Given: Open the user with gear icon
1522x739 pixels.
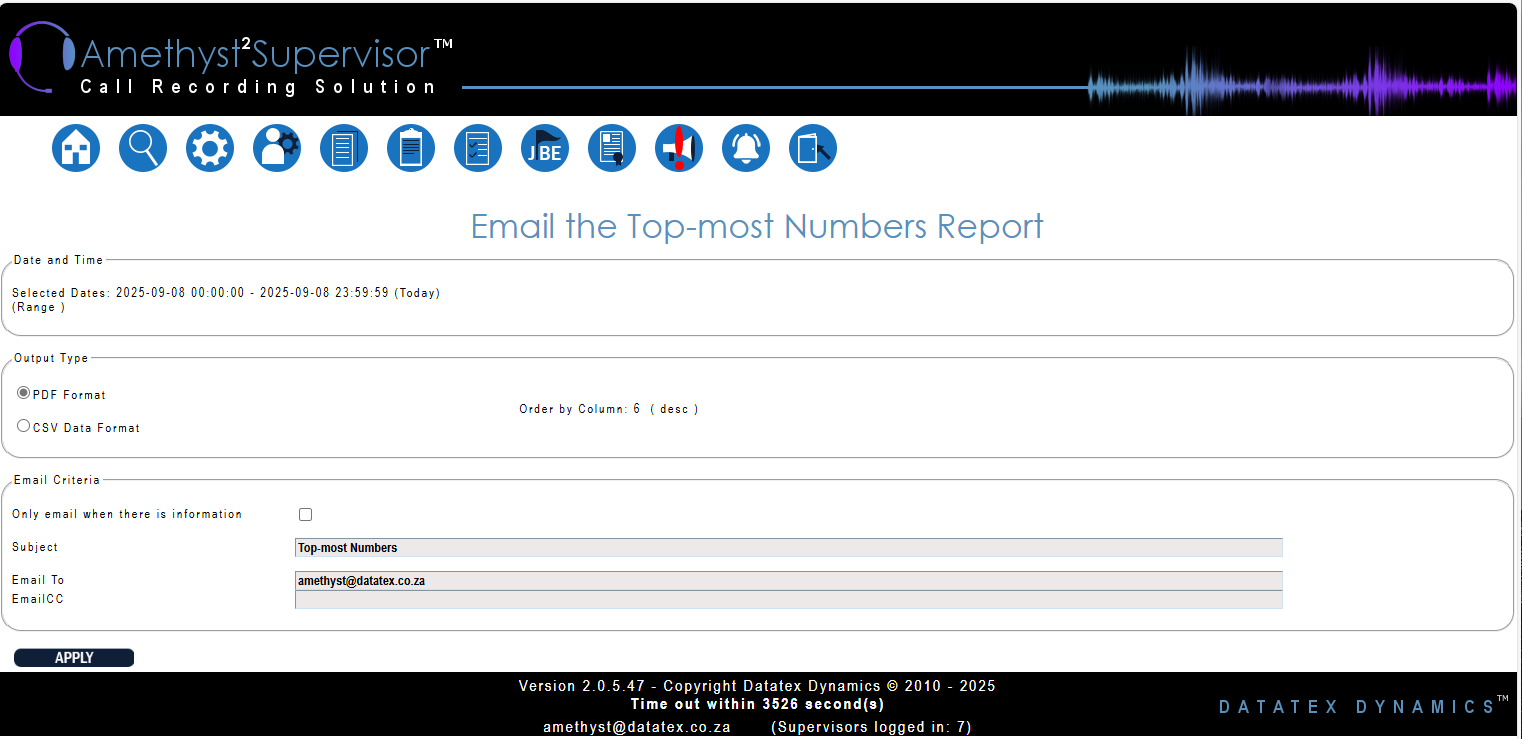Looking at the screenshot, I should [277, 148].
